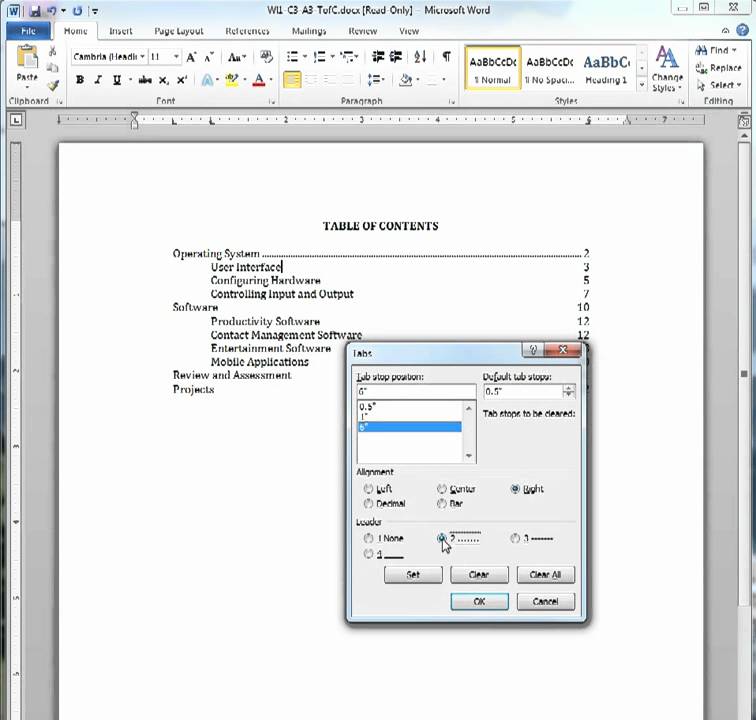The height and width of the screenshot is (720, 756).
Task: Click OK in the Tabs dialog
Action: (479, 602)
